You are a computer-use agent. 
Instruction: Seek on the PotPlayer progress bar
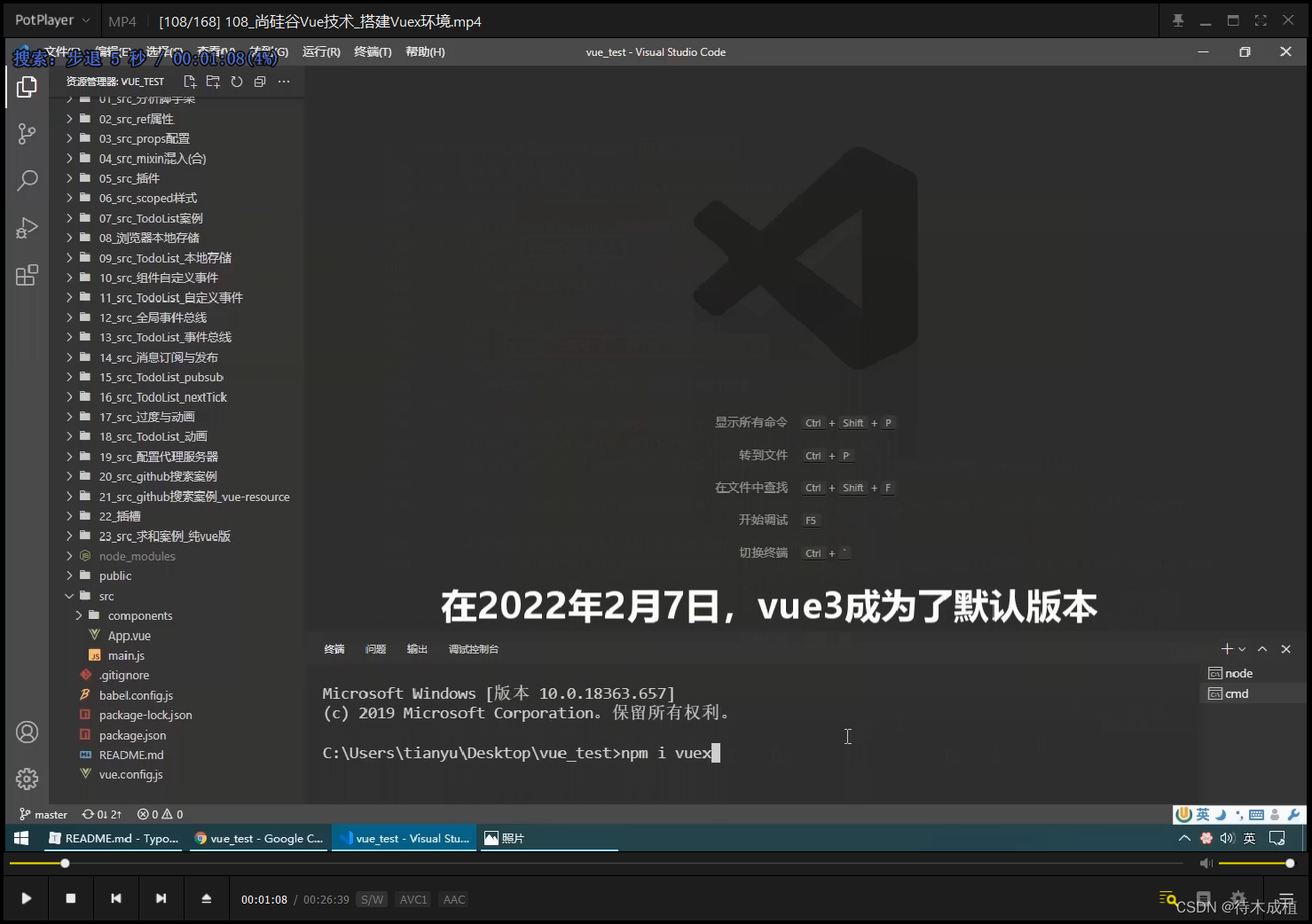pyautogui.click(x=596, y=863)
